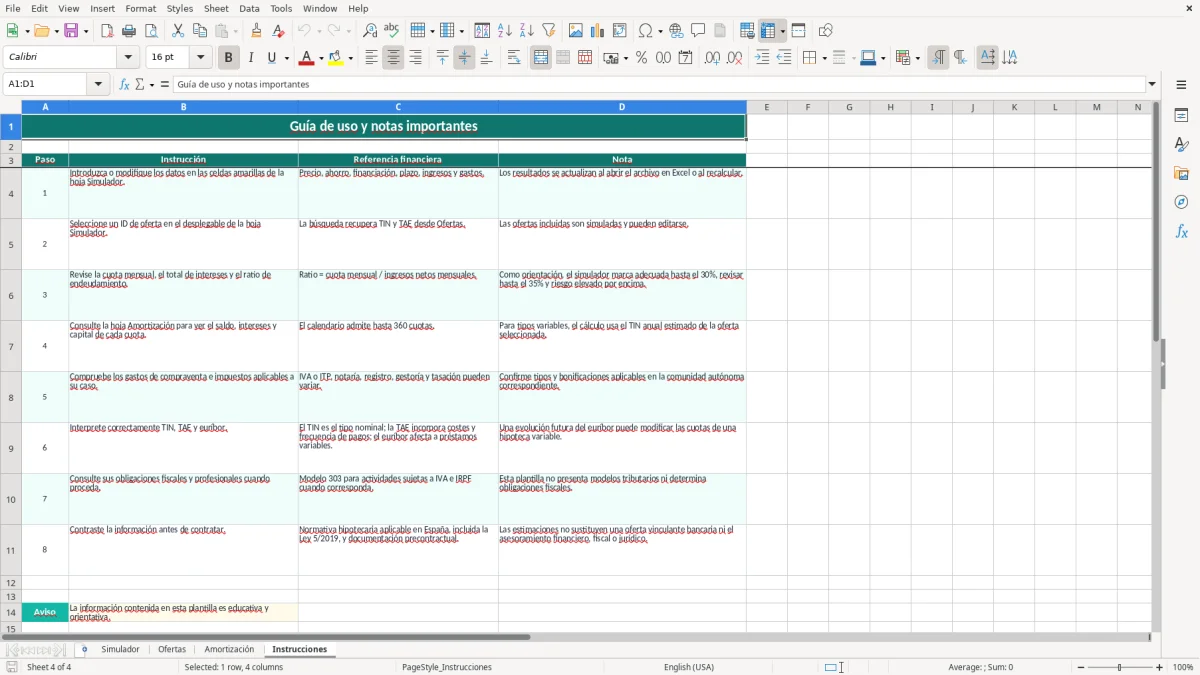Switch to the Simulador sheet tab
The height and width of the screenshot is (675, 1200).
(120, 649)
